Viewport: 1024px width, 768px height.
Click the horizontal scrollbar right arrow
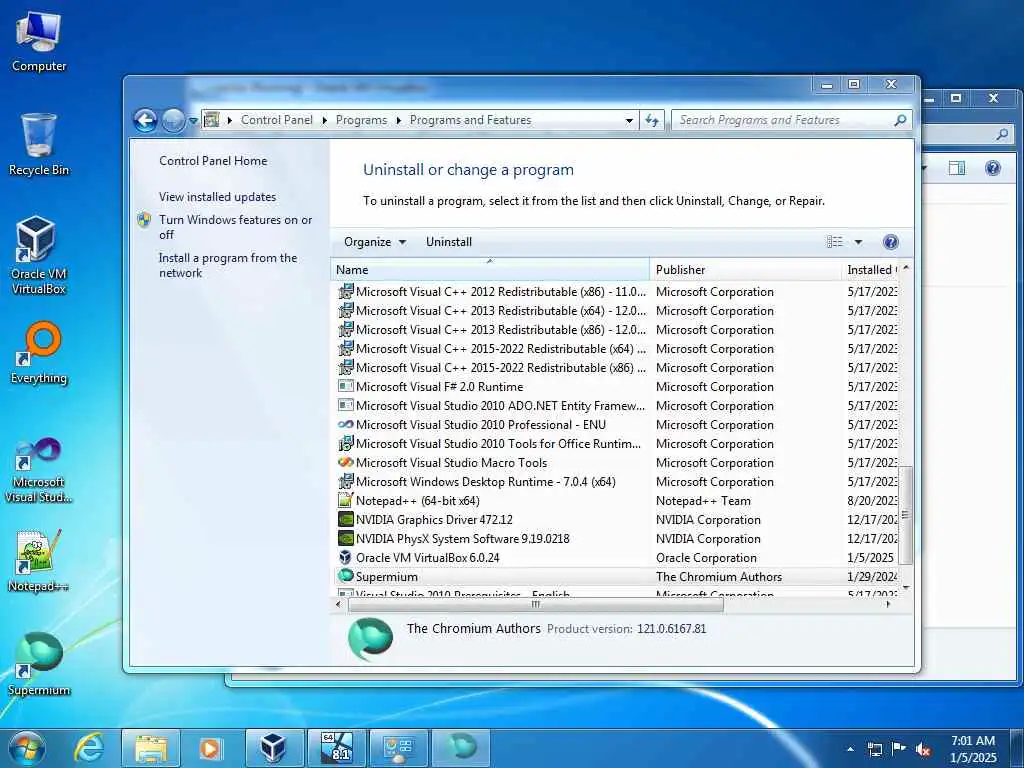click(x=888, y=605)
